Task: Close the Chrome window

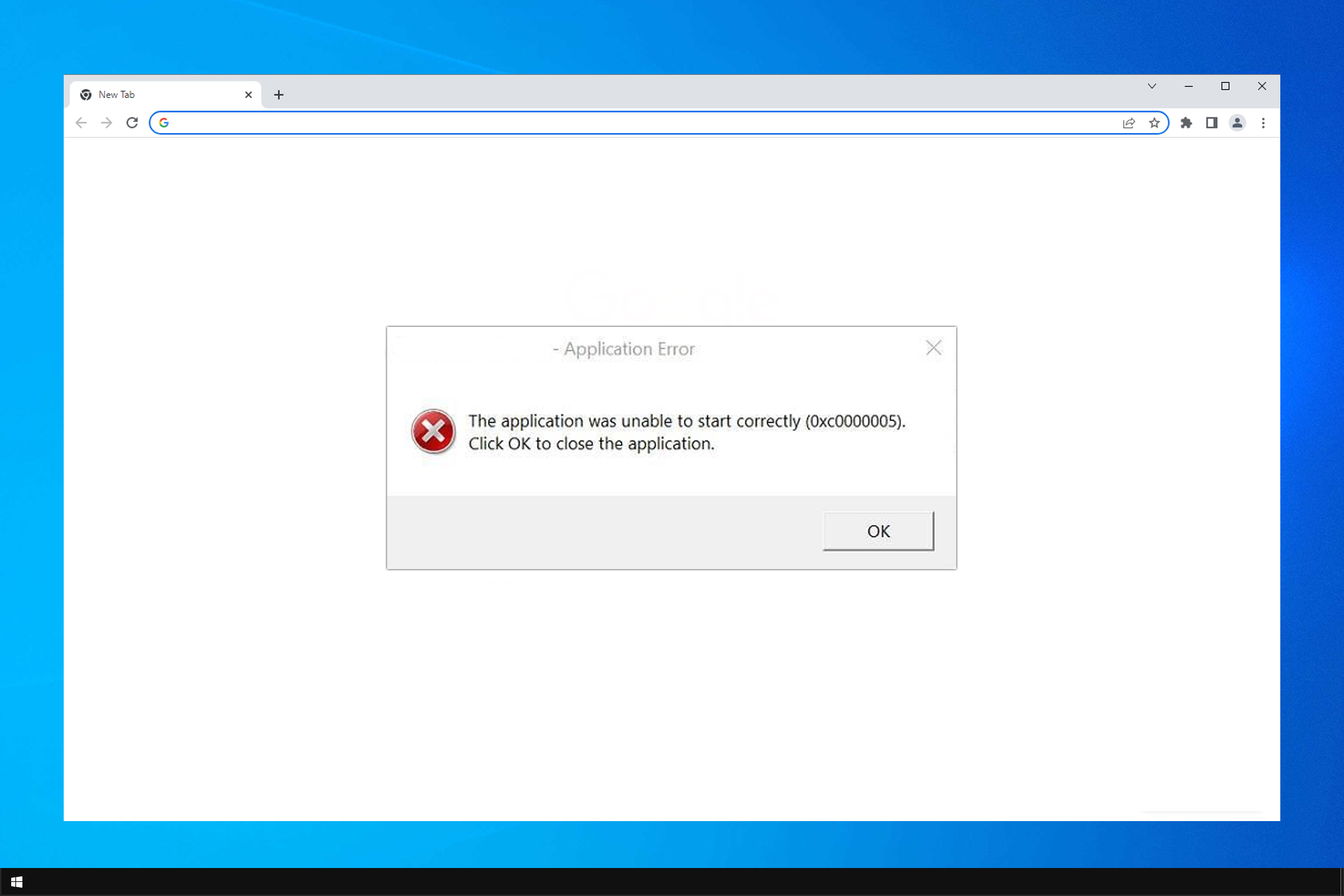Action: point(1262,86)
